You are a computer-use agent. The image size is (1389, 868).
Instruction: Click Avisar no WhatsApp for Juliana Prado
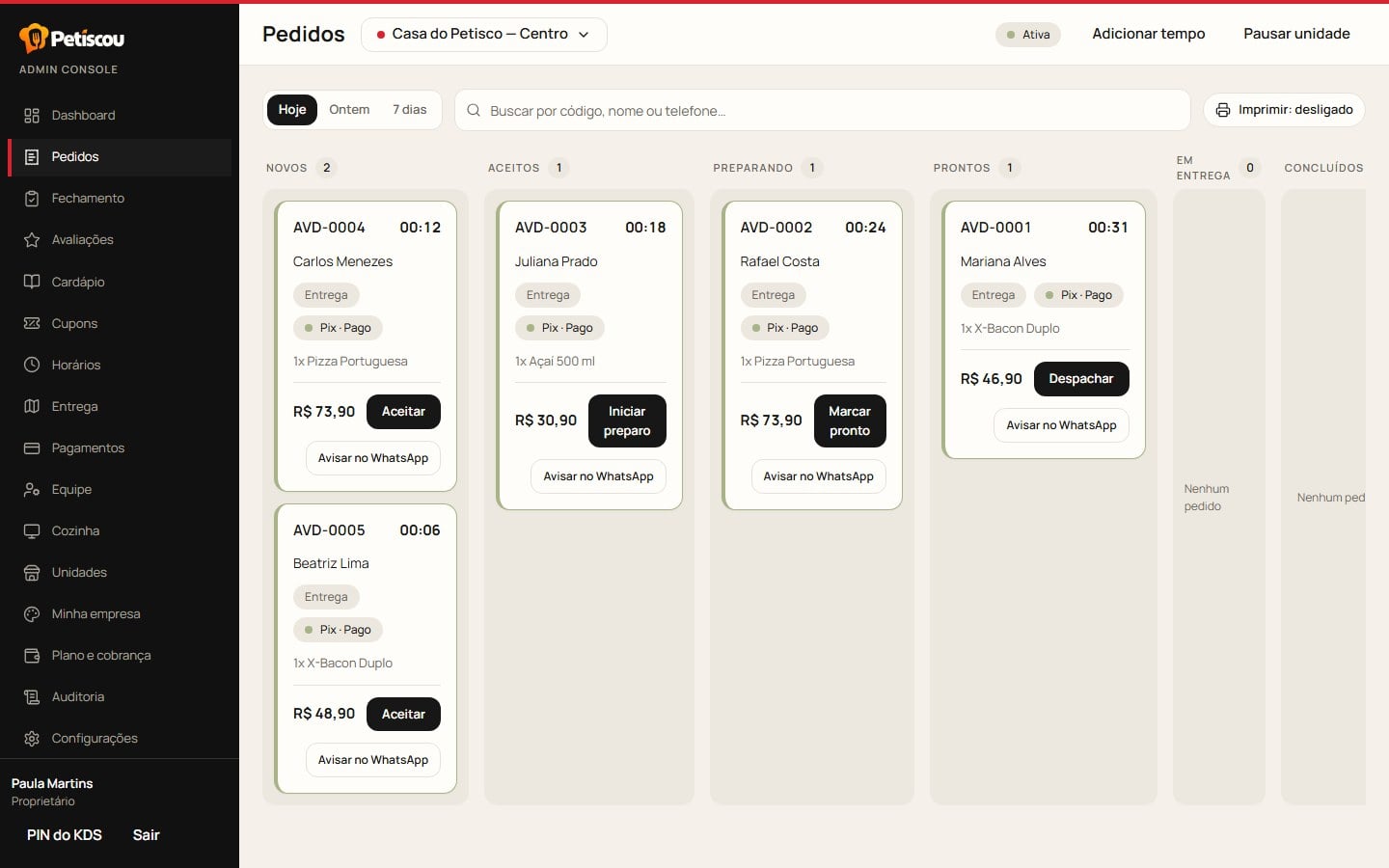point(598,476)
